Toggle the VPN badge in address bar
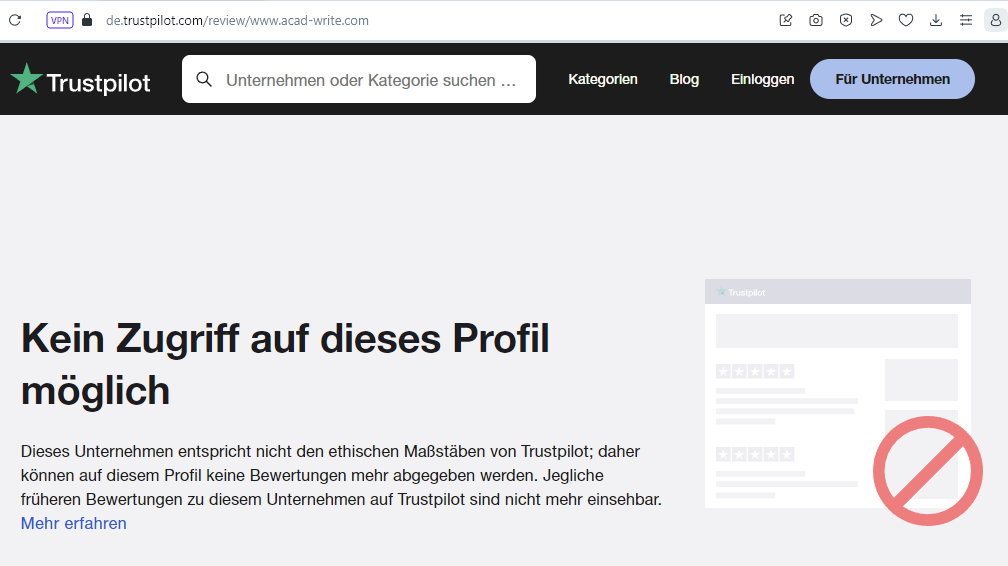Image resolution: width=1008 pixels, height=566 pixels. click(60, 20)
